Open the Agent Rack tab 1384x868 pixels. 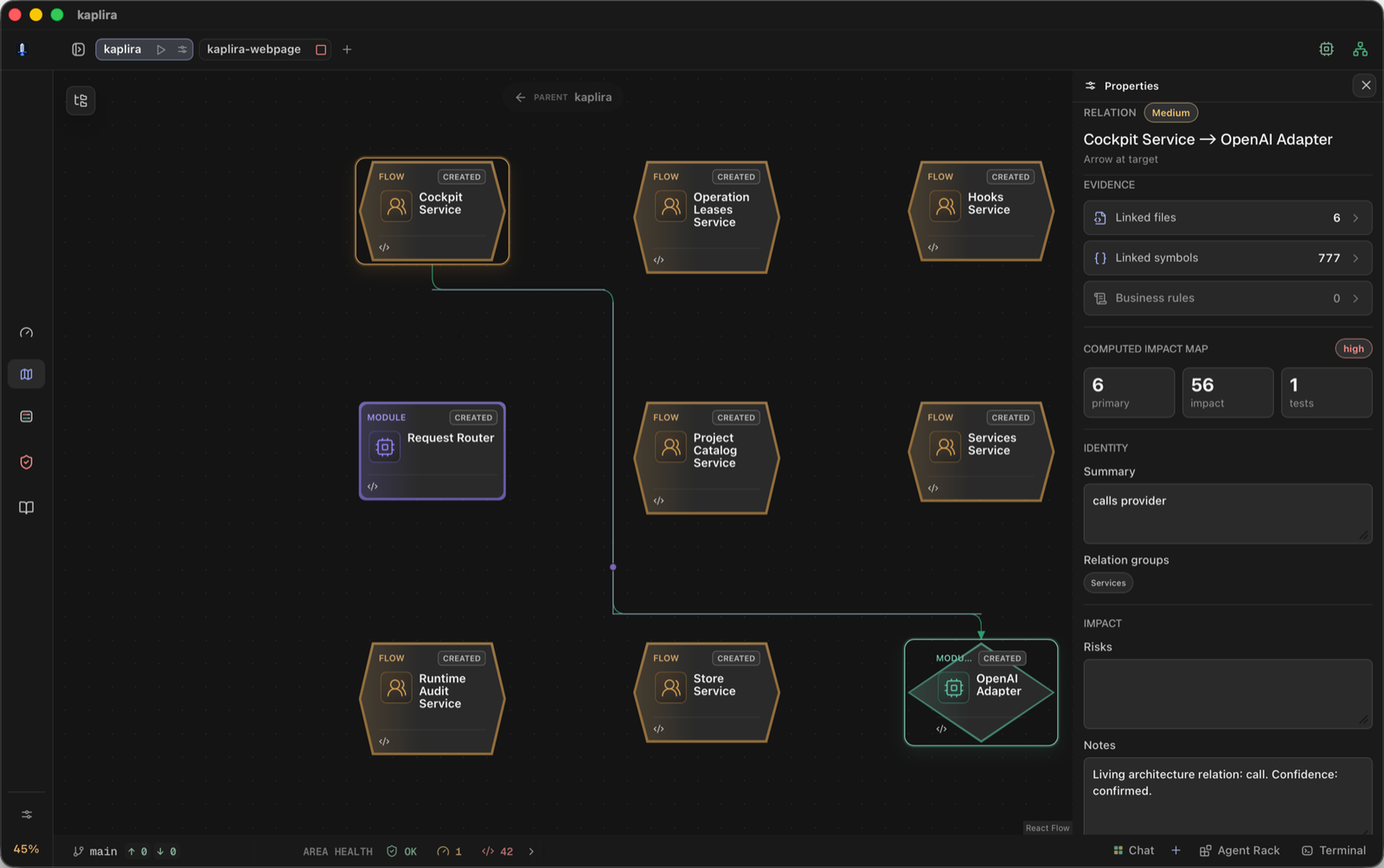coord(1240,851)
